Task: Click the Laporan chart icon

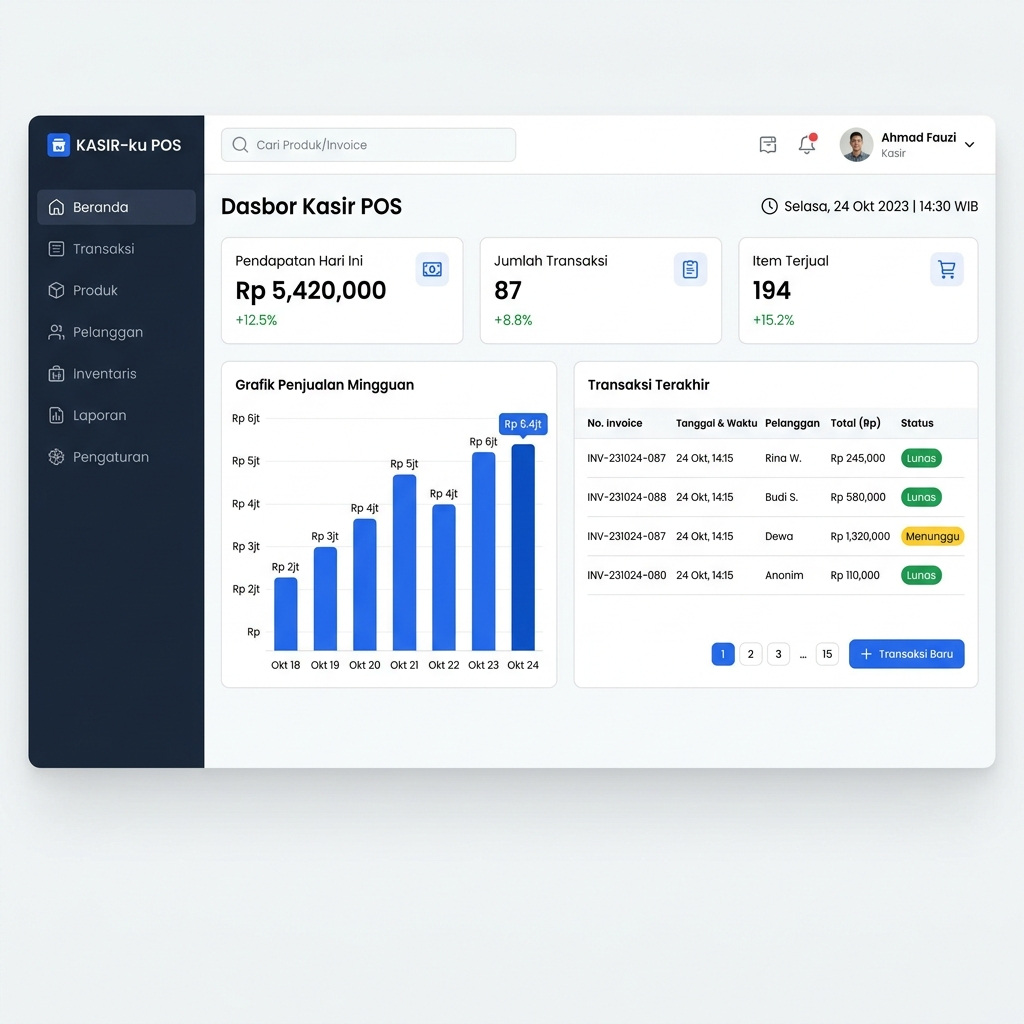Action: click(56, 415)
